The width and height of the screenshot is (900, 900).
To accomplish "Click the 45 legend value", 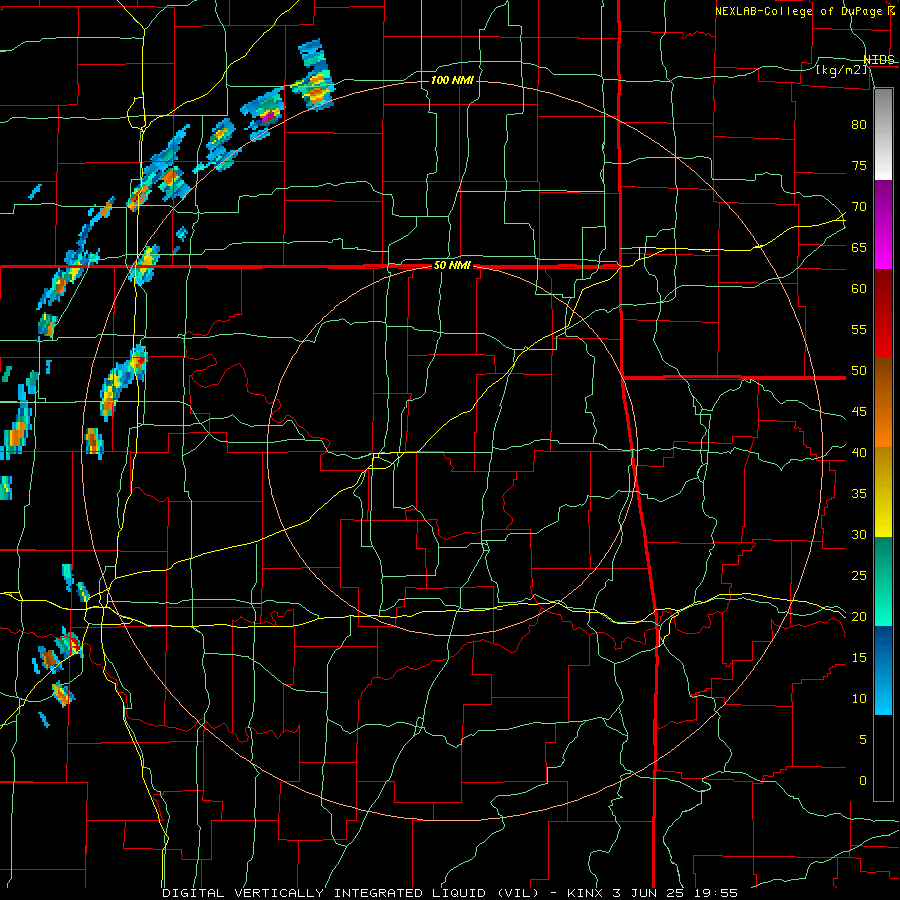I will (x=859, y=412).
